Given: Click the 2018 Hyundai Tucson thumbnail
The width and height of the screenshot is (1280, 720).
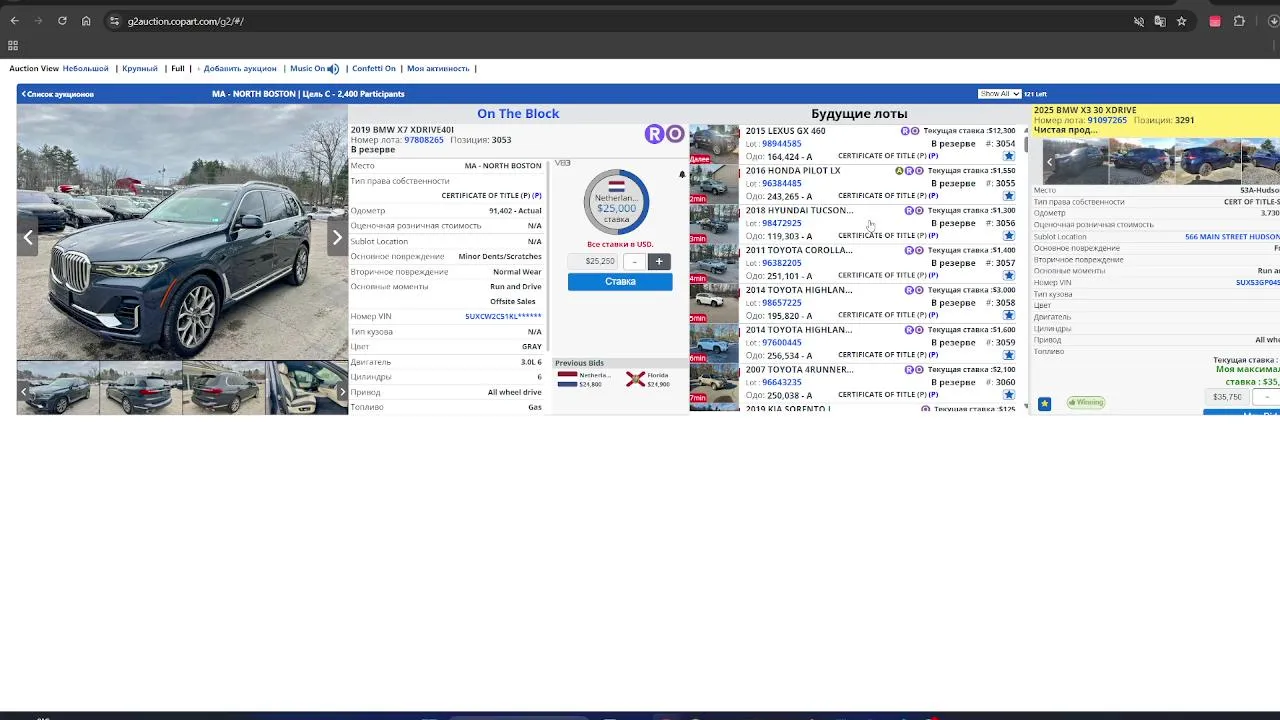Looking at the screenshot, I should pos(714,224).
